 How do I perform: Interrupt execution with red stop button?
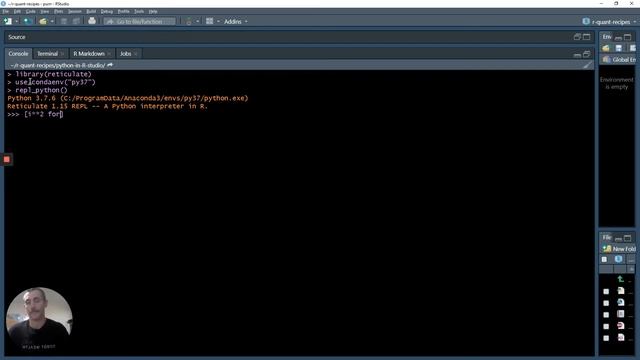[x=7, y=159]
